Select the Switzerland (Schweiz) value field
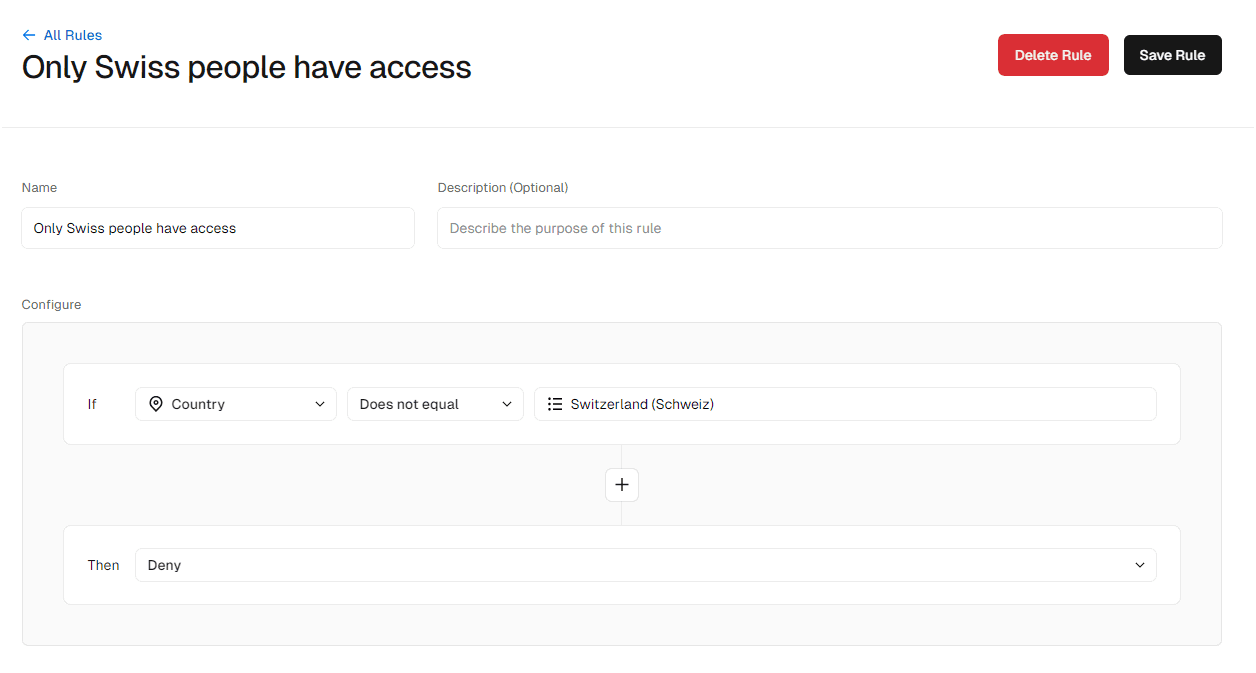This screenshot has height=673, width=1256. point(845,404)
